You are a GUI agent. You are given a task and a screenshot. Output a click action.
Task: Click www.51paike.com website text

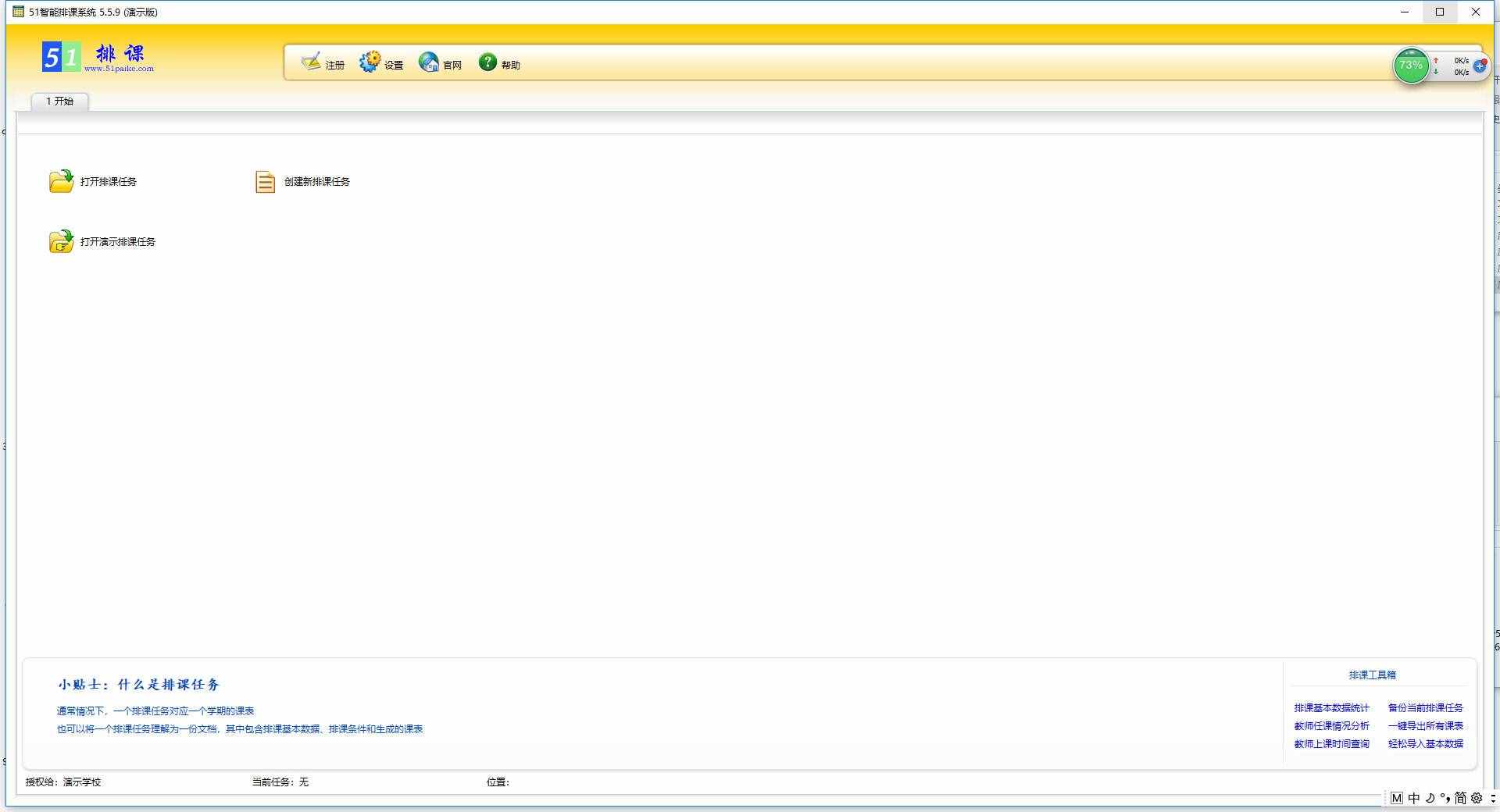click(119, 69)
